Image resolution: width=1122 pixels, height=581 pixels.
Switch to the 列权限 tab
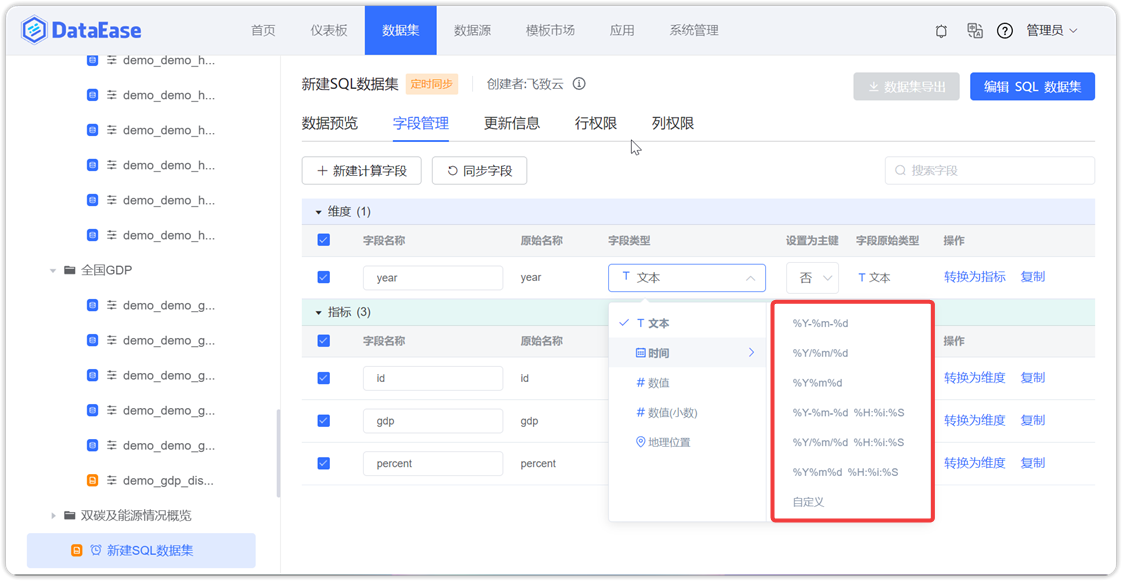(673, 123)
